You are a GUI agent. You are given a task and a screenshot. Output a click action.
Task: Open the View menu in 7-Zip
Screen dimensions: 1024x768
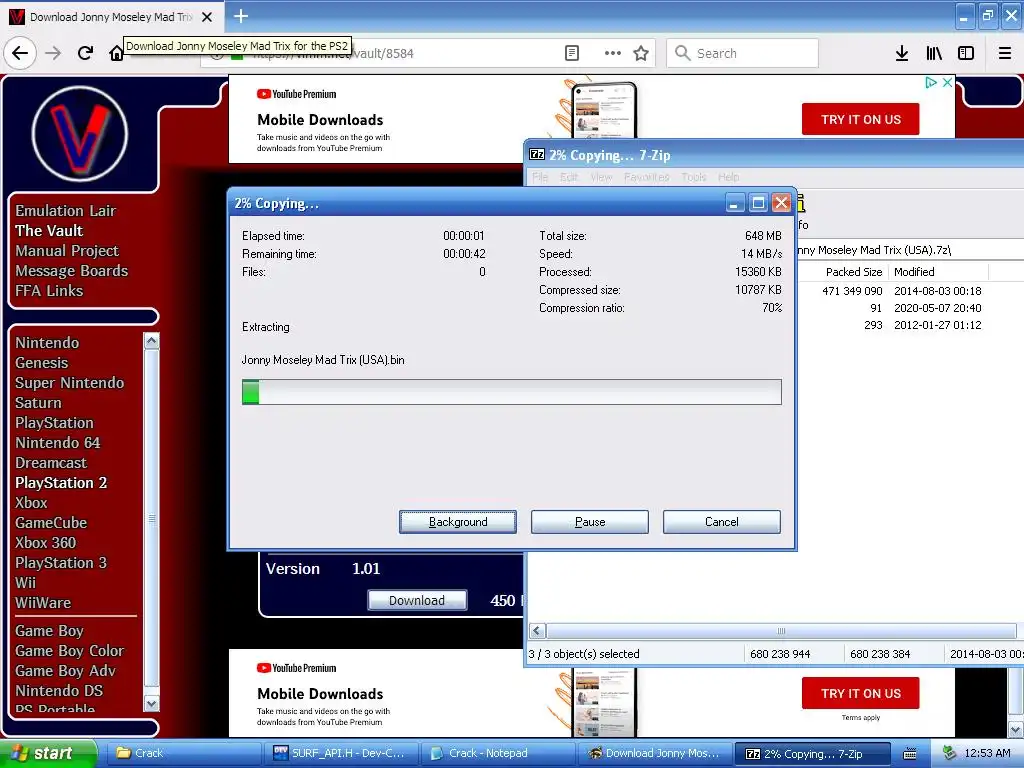601,177
